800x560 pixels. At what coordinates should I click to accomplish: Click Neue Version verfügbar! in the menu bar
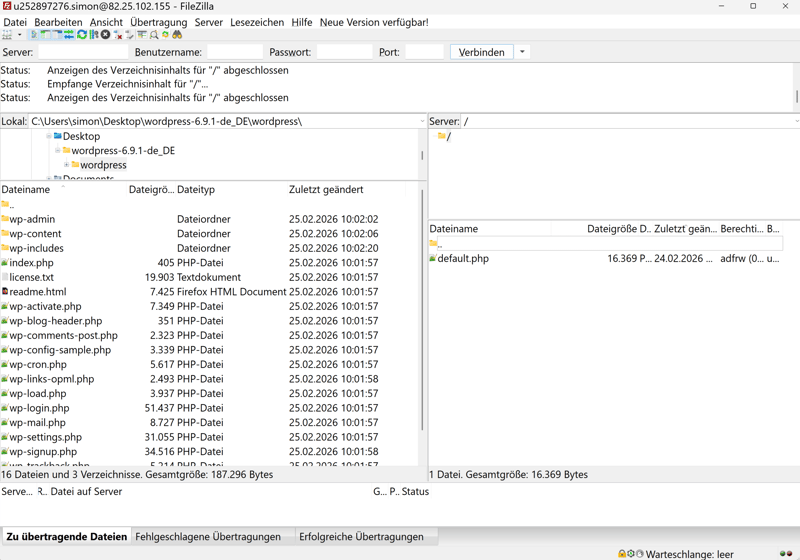(x=374, y=22)
